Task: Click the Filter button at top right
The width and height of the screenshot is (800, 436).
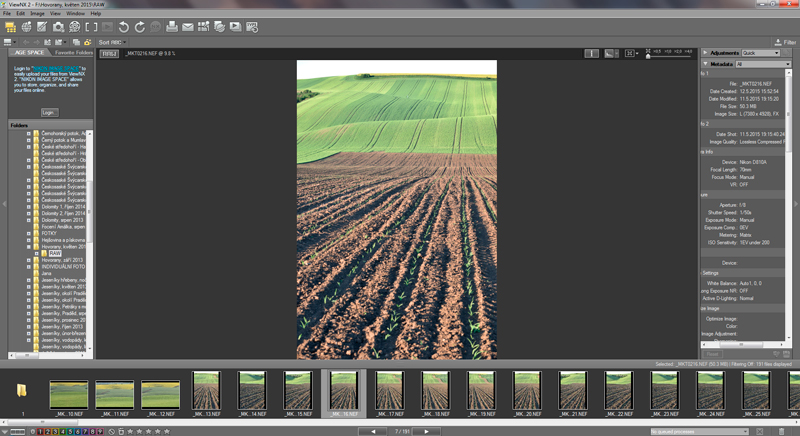Action: [785, 42]
